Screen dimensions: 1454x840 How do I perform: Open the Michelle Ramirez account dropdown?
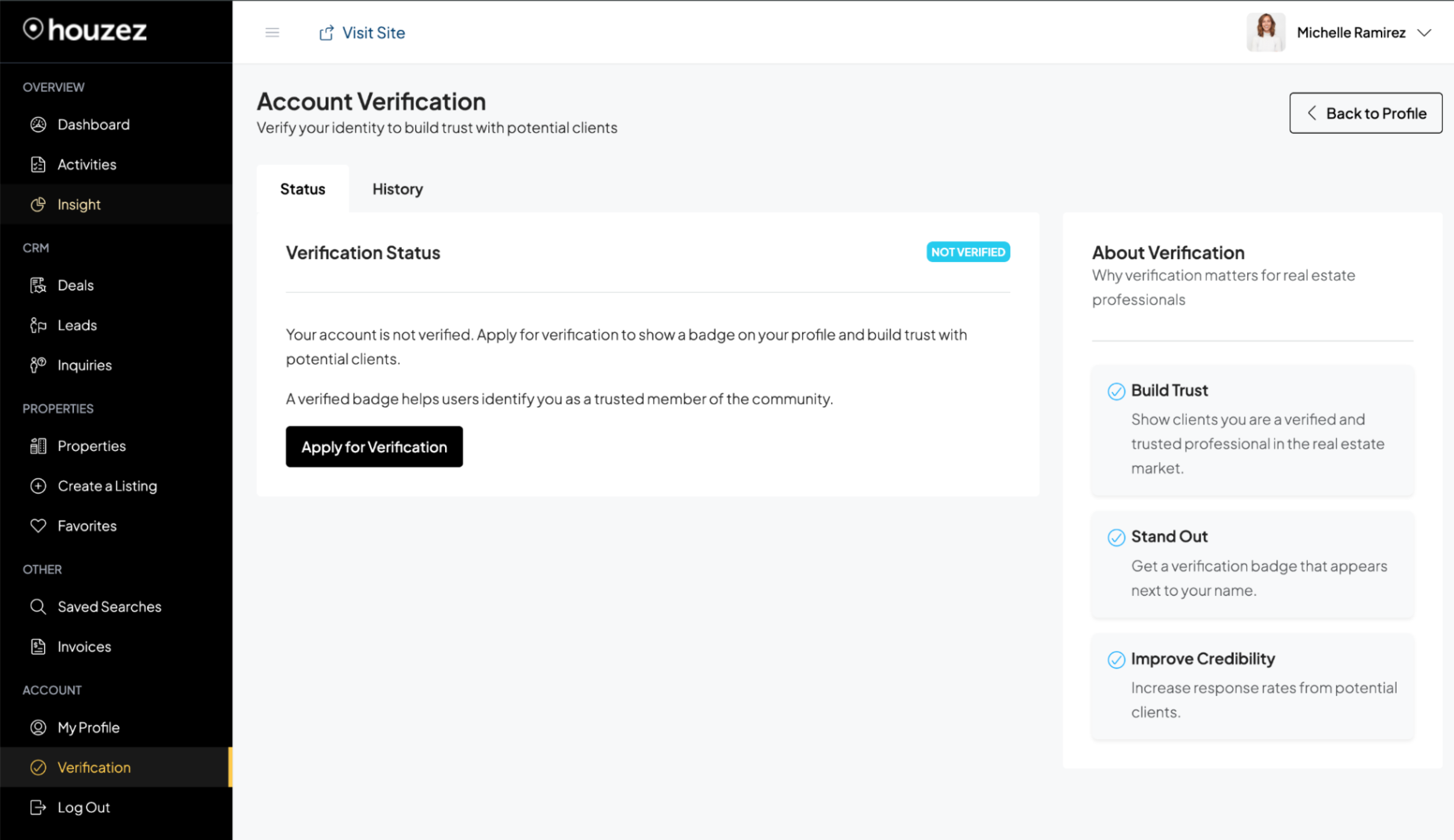[1351, 32]
